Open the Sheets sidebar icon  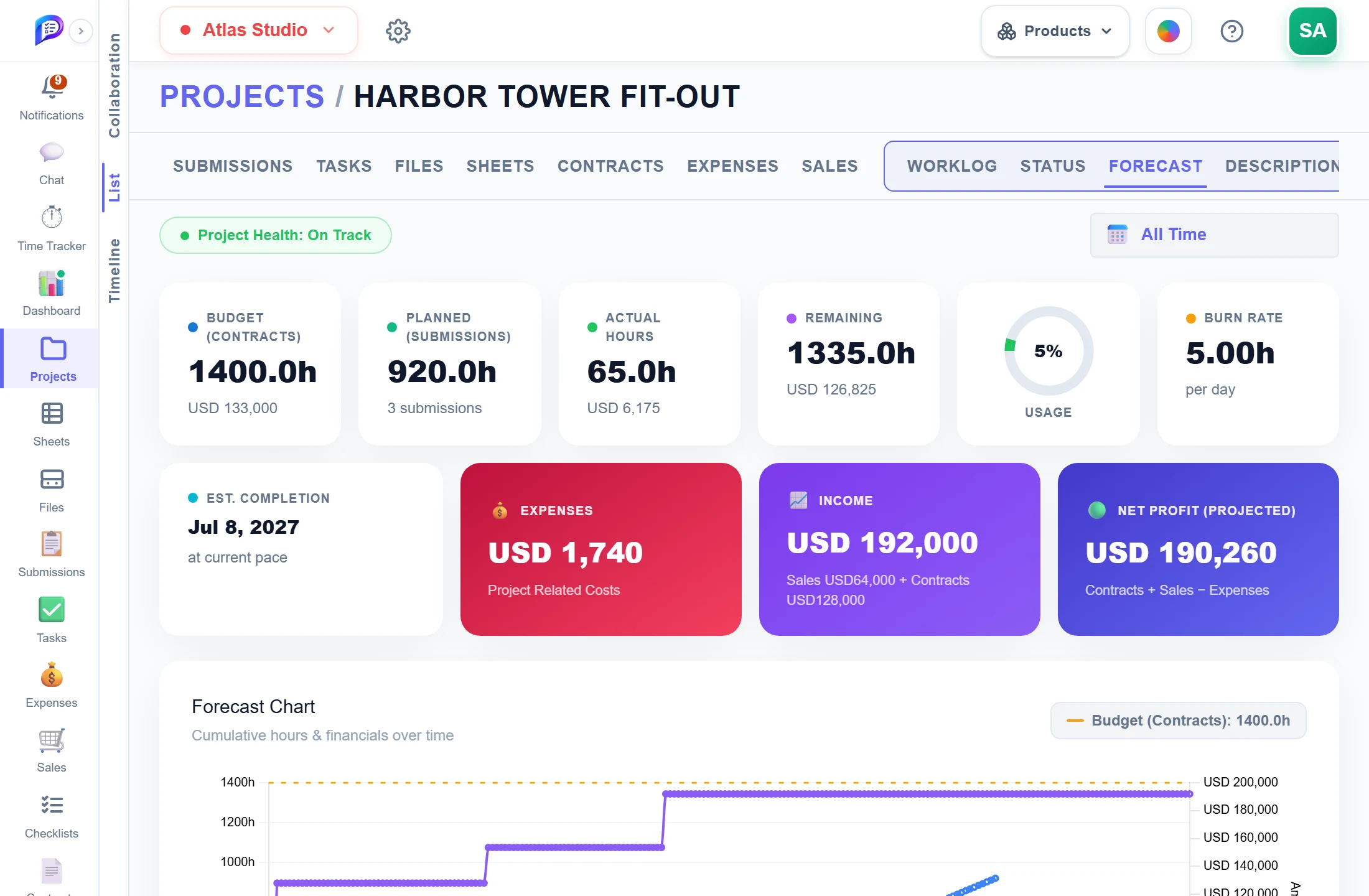[52, 414]
